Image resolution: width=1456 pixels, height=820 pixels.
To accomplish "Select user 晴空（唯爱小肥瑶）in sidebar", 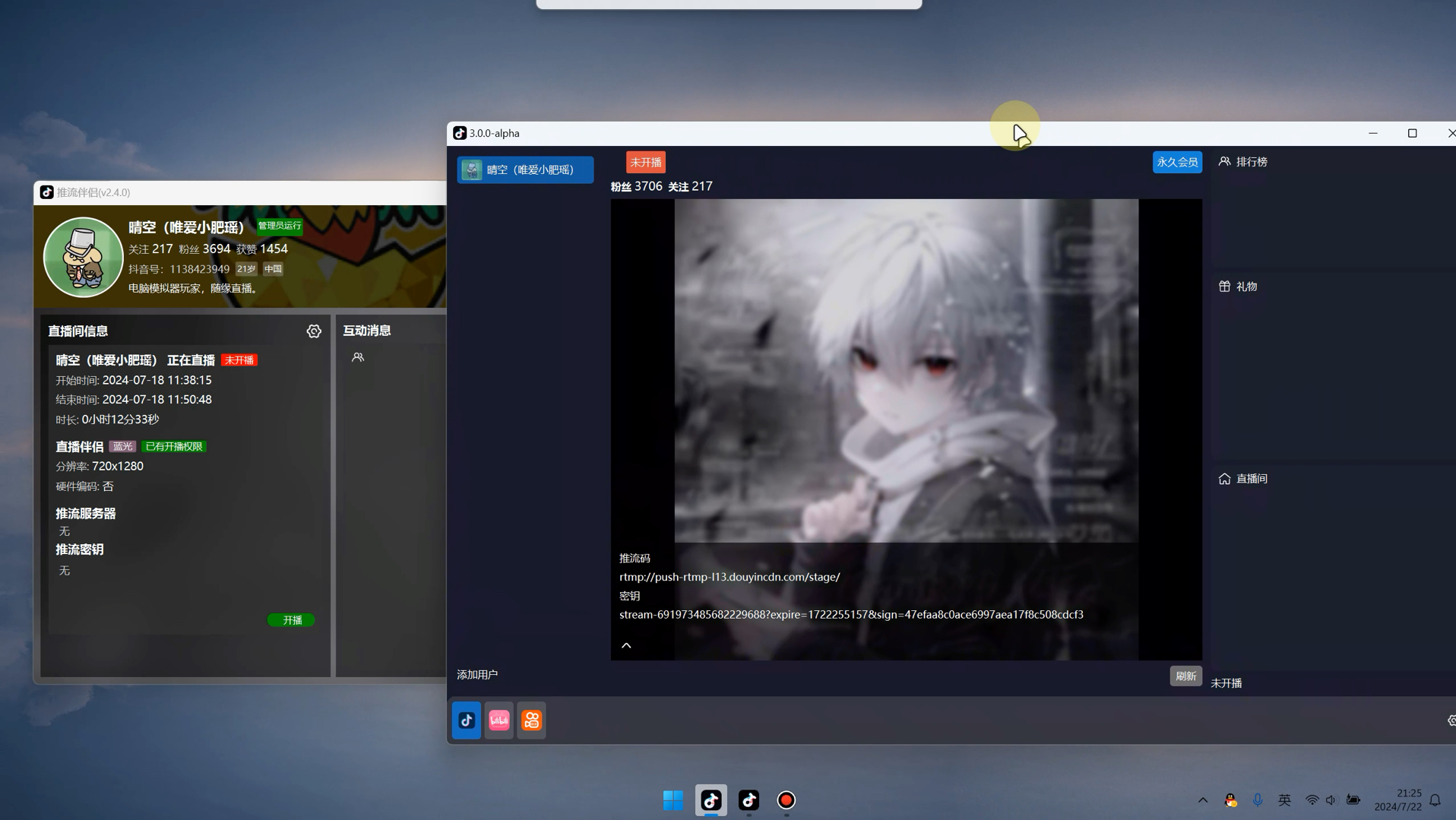I will click(x=525, y=169).
